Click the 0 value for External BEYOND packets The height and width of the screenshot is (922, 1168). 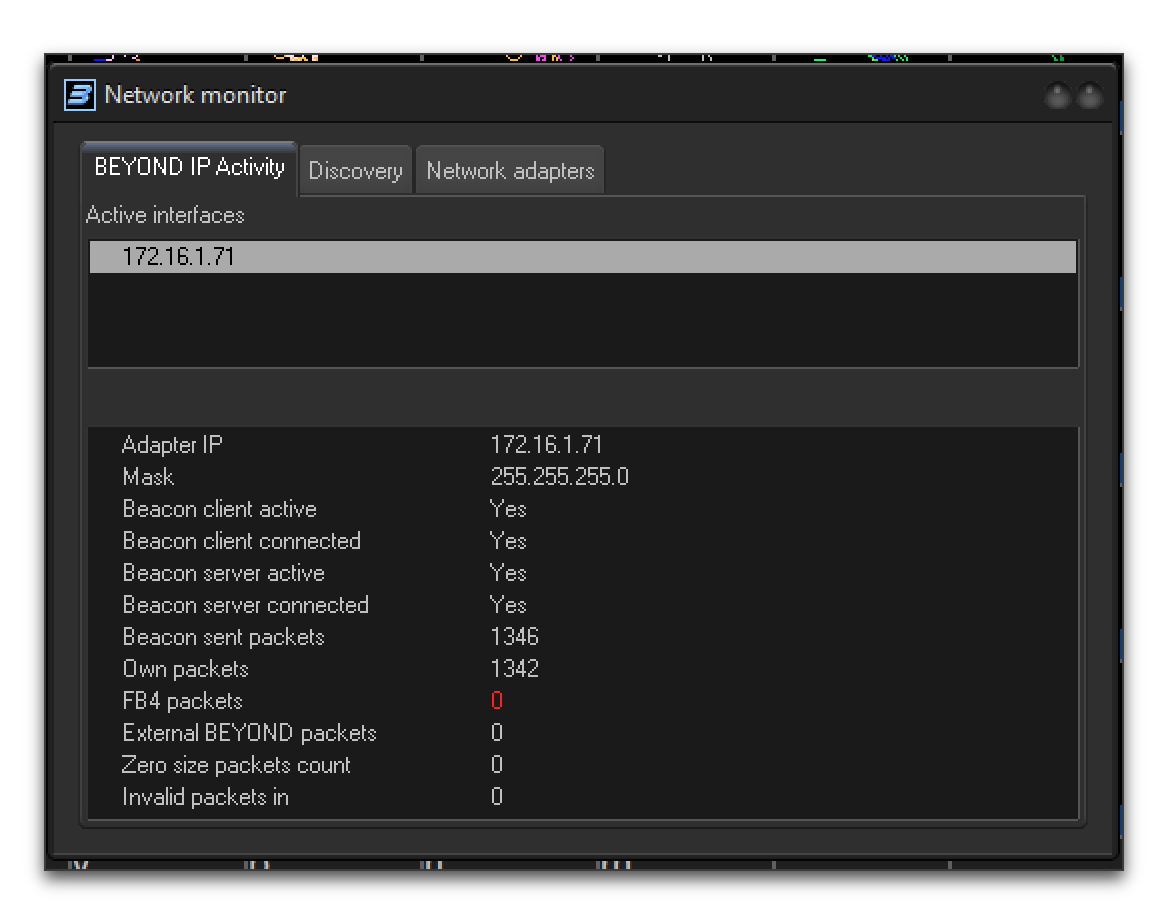click(497, 733)
